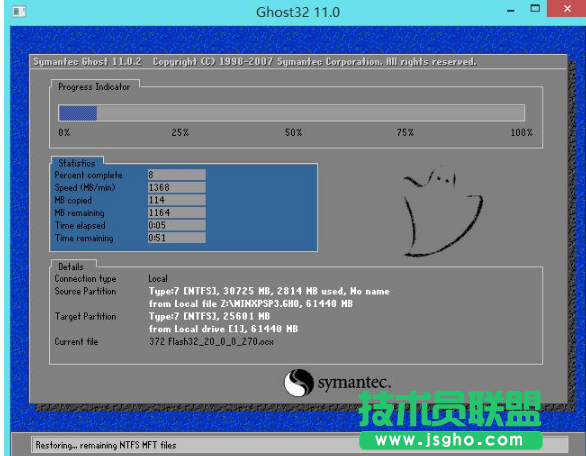The image size is (586, 456).
Task: Click the Restoring status bar message
Action: (x=106, y=445)
